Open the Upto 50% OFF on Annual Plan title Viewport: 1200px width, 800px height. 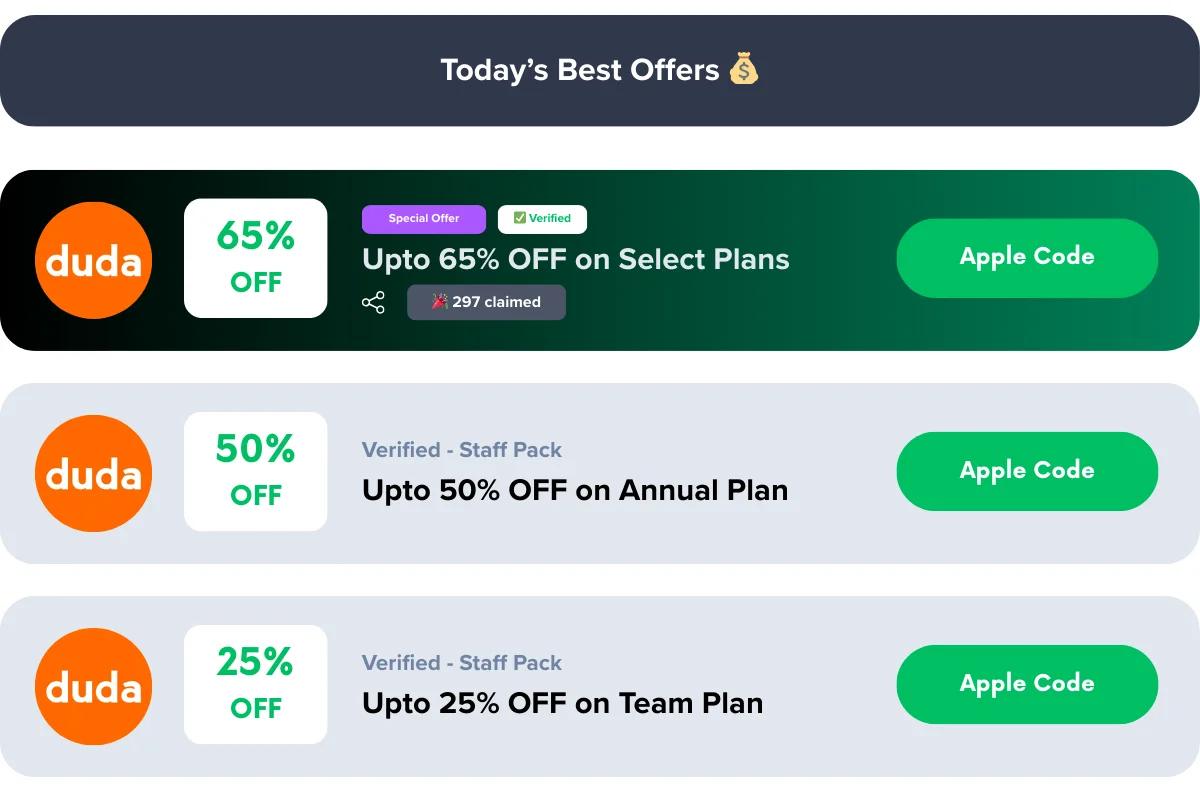coord(575,491)
